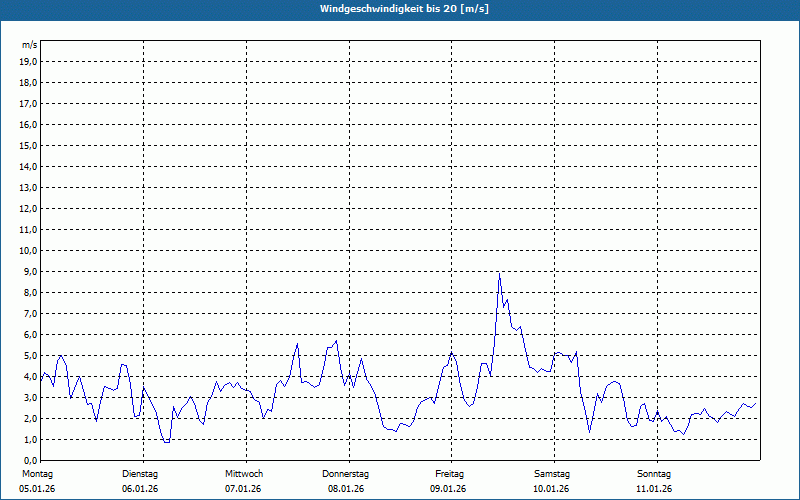Image resolution: width=800 pixels, height=500 pixels.
Task: Select the date label 08.01.26
Action: (346, 489)
